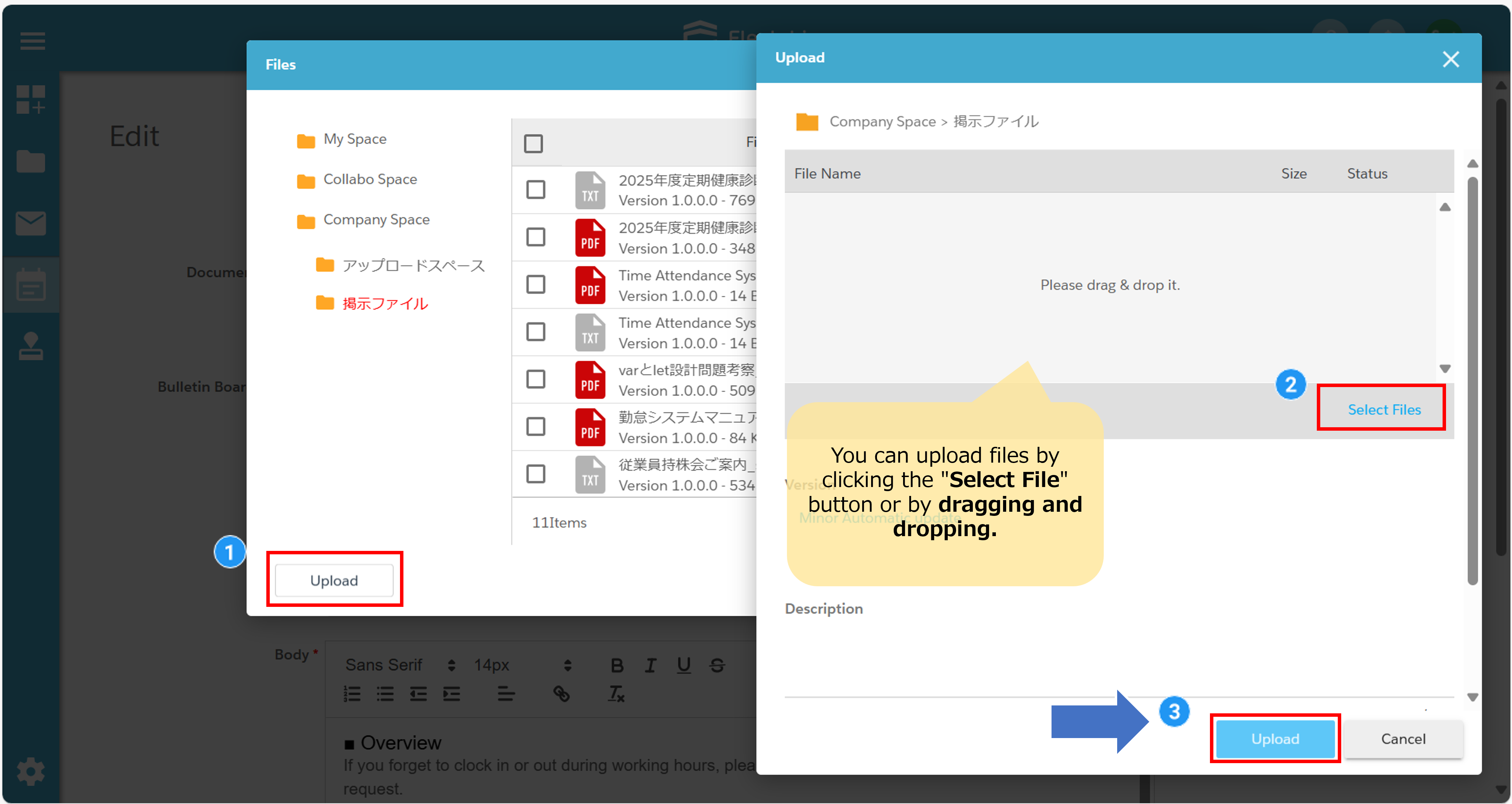Image resolution: width=1512 pixels, height=804 pixels.
Task: Apply bold formatting in the Body editor
Action: pos(616,665)
